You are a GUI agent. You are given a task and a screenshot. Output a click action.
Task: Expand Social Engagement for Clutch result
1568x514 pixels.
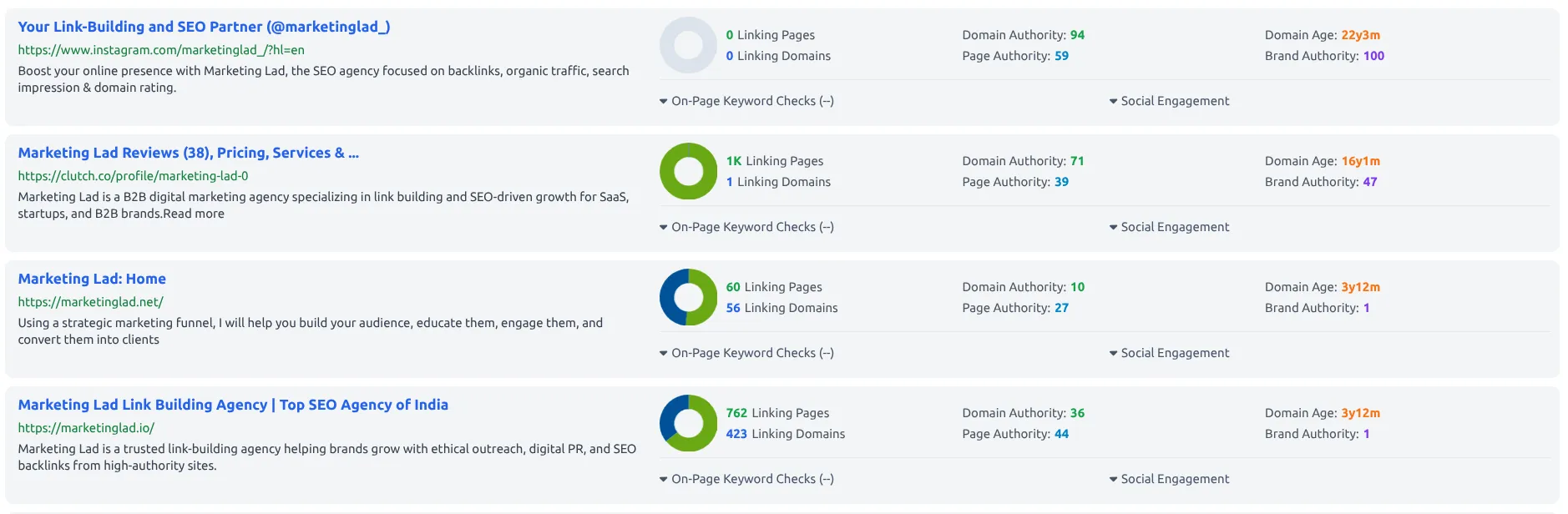tap(1169, 227)
